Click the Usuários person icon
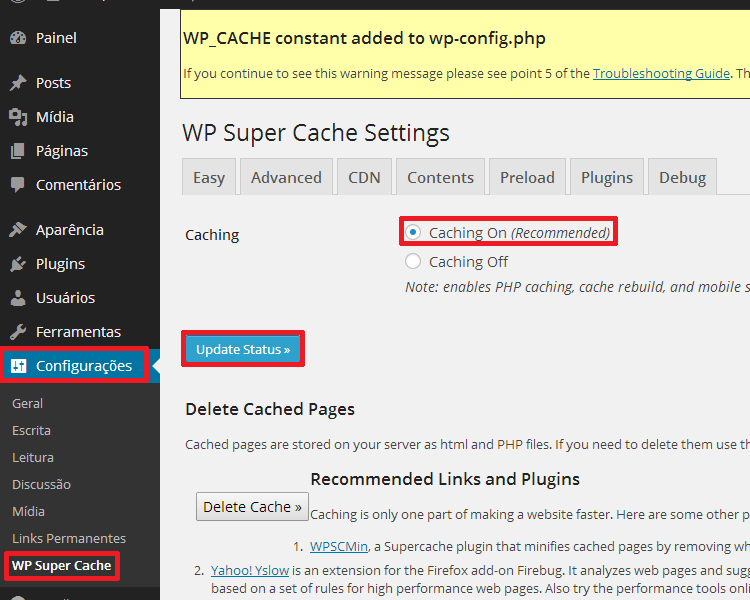Image resolution: width=750 pixels, height=600 pixels. [18, 298]
